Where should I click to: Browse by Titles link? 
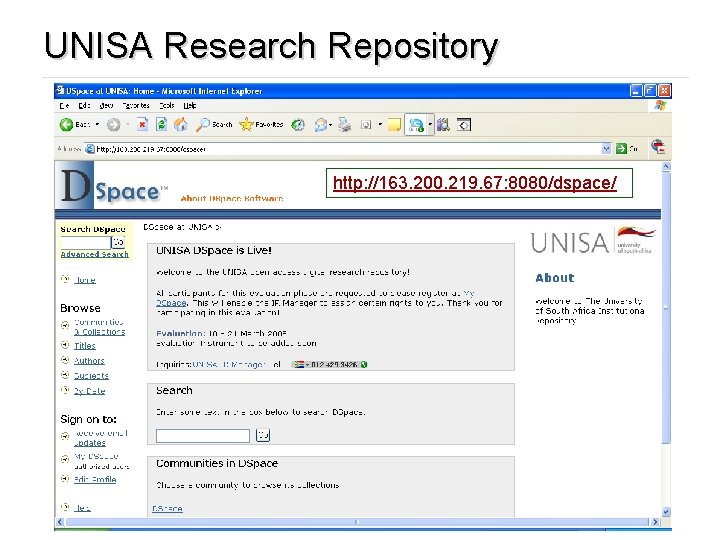[85, 345]
